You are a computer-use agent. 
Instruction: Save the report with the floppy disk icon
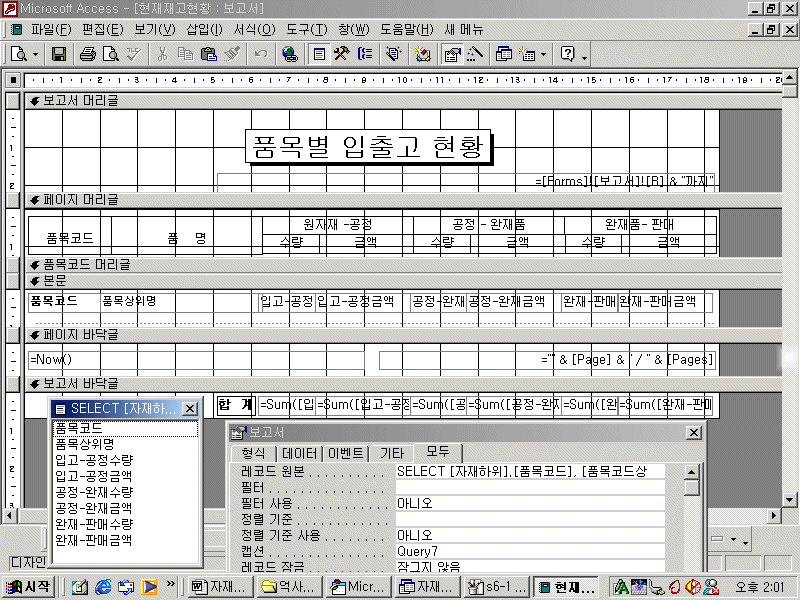[59, 54]
